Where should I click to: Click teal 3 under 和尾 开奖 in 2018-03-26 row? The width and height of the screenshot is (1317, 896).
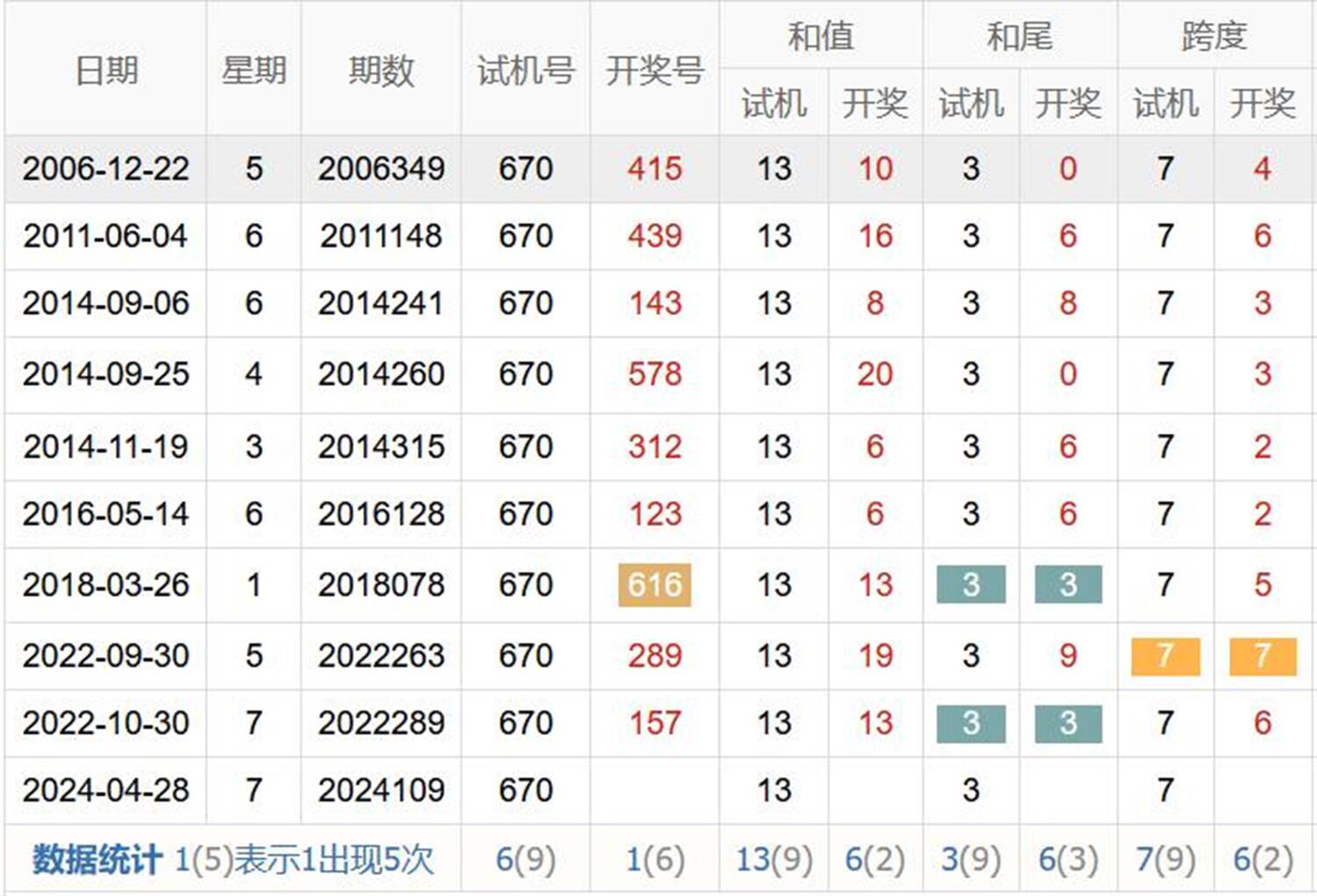point(1068,584)
